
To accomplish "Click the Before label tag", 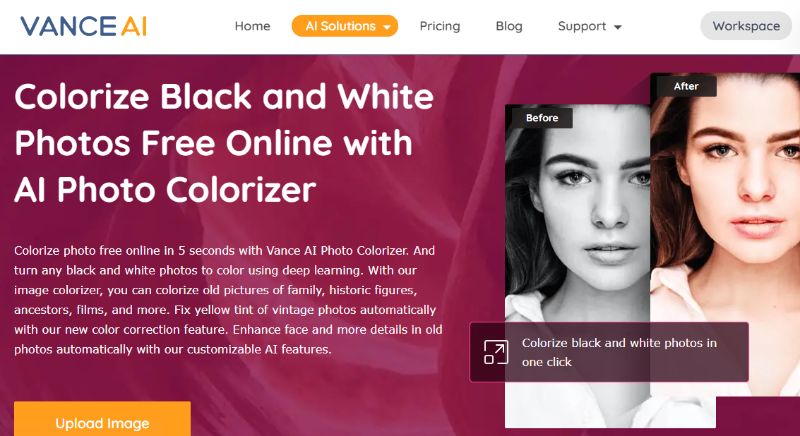I will tap(542, 118).
